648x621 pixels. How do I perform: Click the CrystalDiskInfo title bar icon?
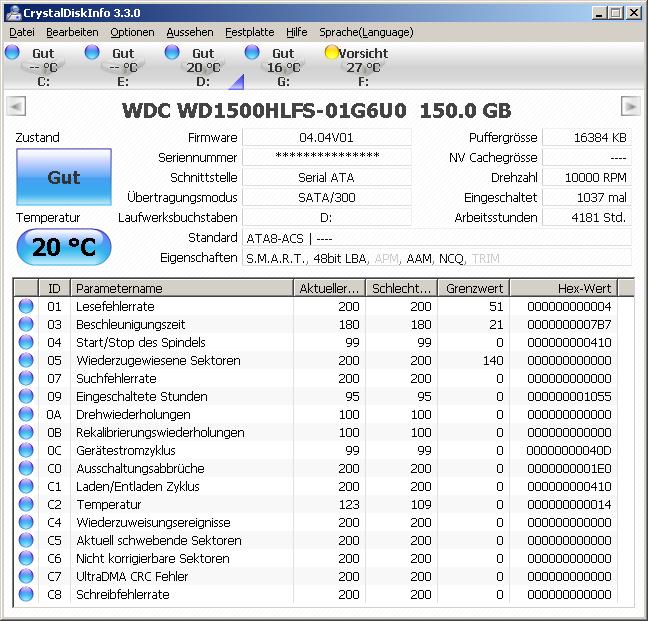coord(14,12)
